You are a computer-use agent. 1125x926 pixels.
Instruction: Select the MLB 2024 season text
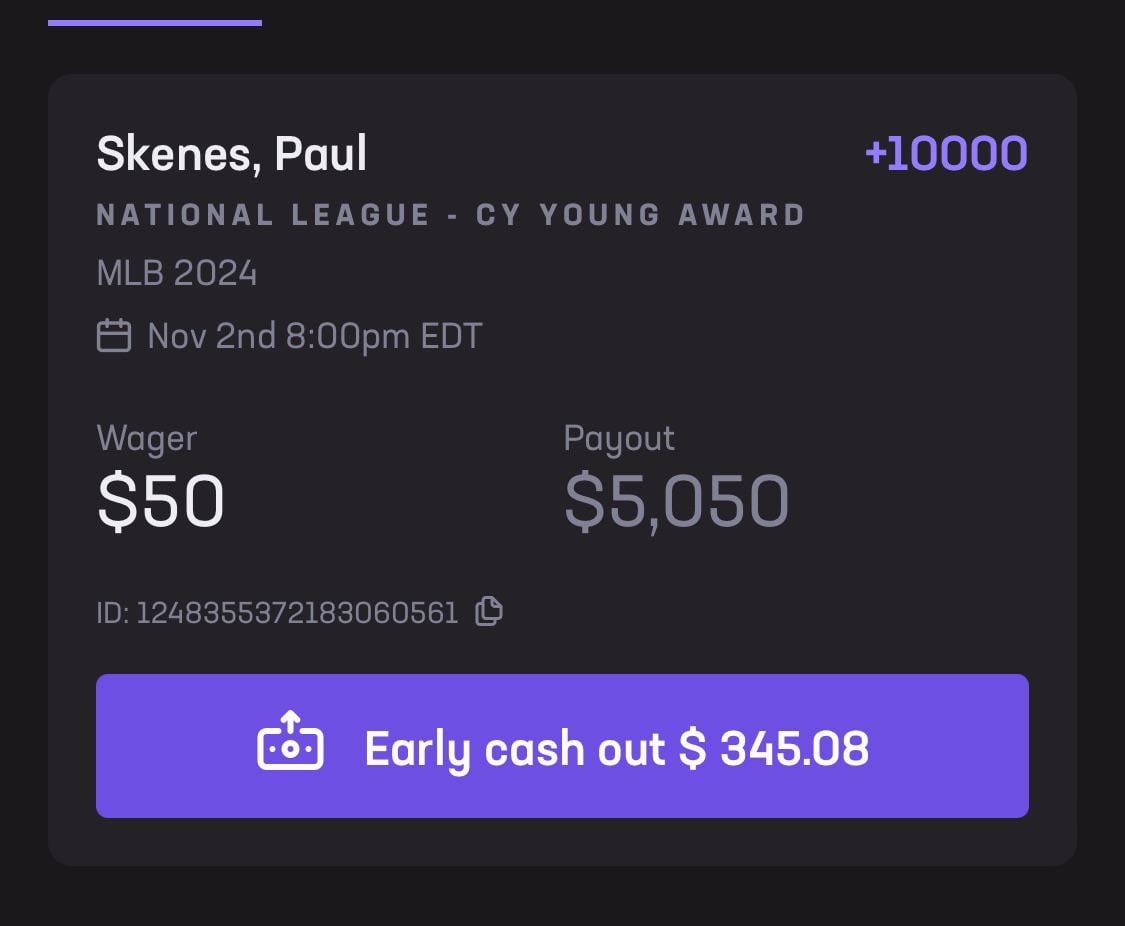tap(176, 272)
